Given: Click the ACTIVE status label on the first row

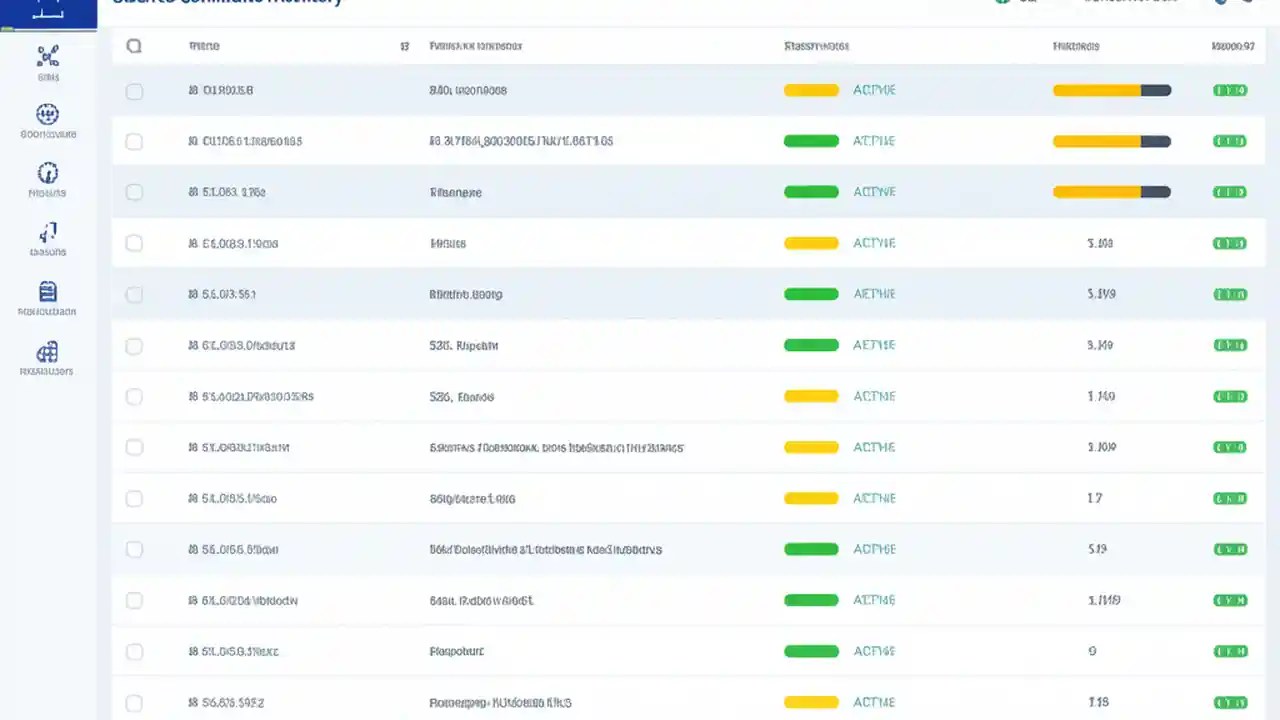Looking at the screenshot, I should 873,90.
